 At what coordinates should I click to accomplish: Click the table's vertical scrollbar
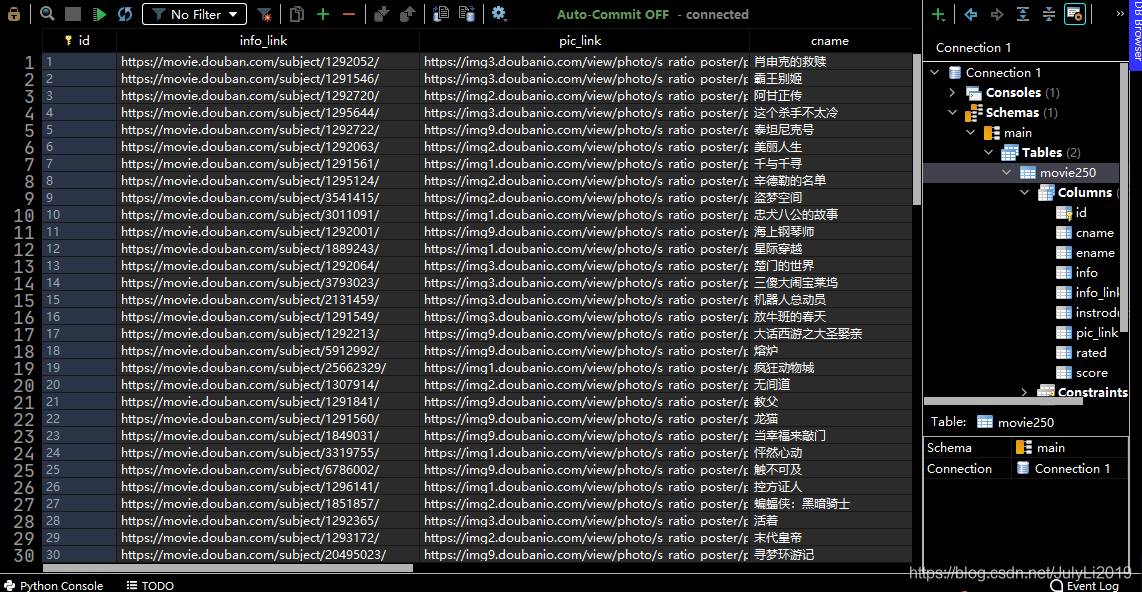[917, 130]
